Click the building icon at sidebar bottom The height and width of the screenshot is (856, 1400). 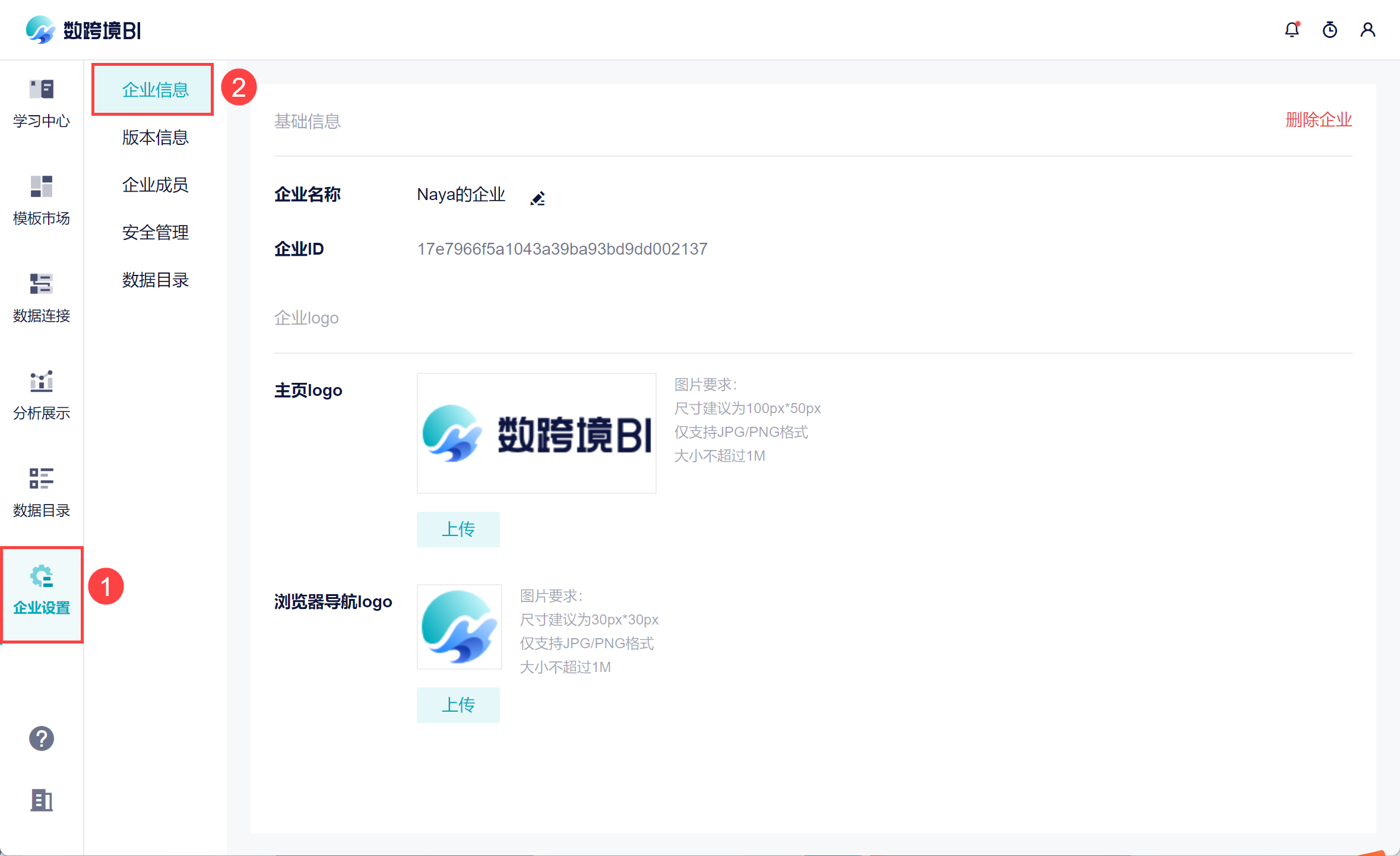click(x=42, y=800)
